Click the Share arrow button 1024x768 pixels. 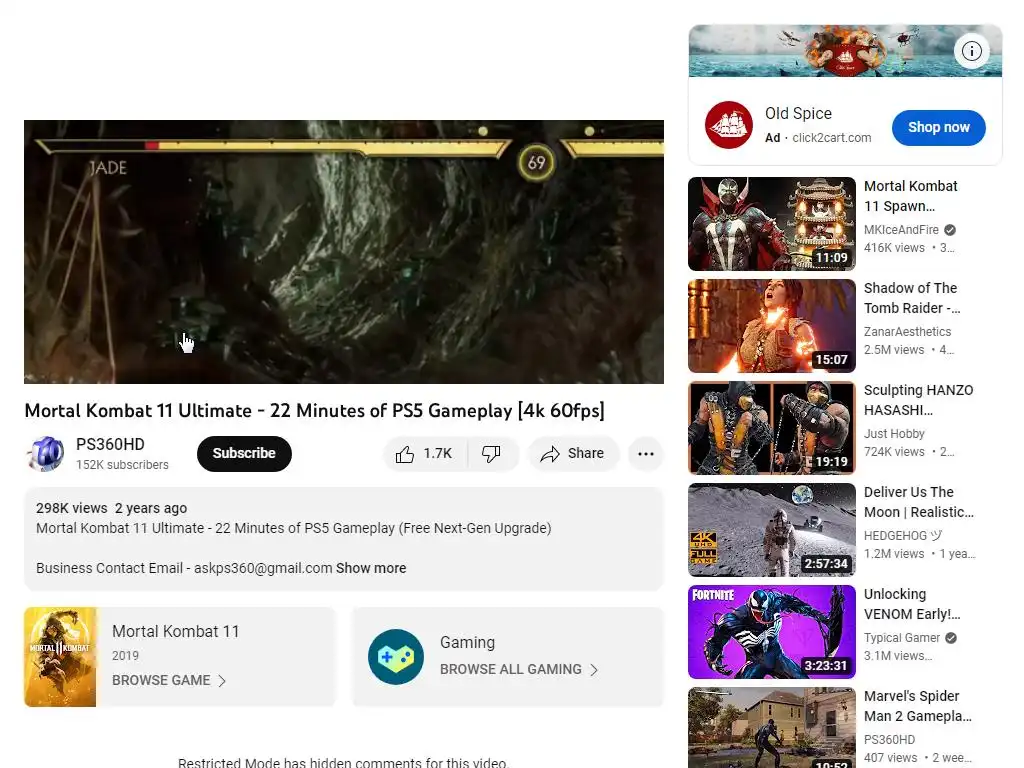click(573, 454)
